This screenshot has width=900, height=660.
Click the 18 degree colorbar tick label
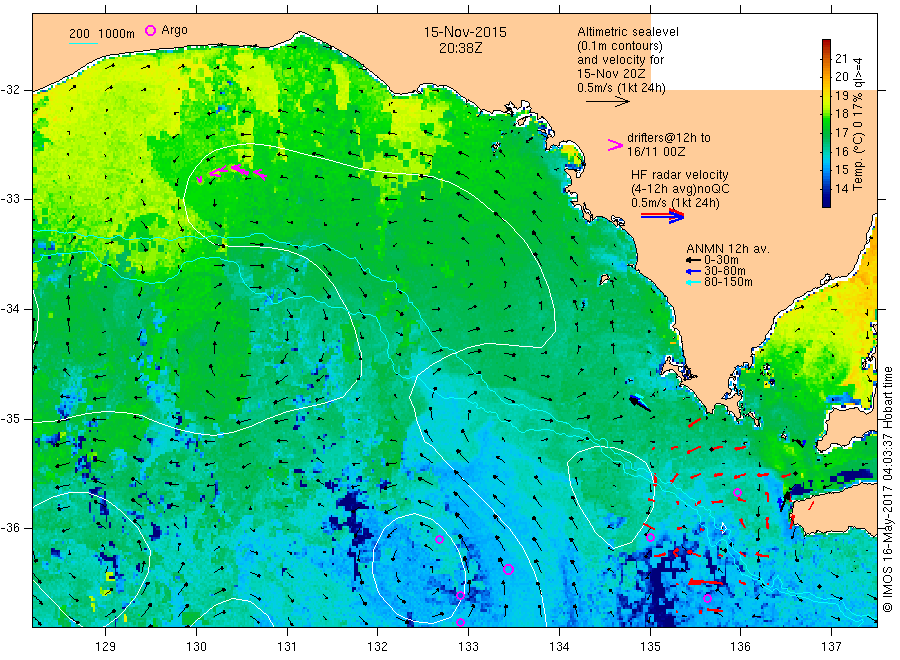pos(841,114)
